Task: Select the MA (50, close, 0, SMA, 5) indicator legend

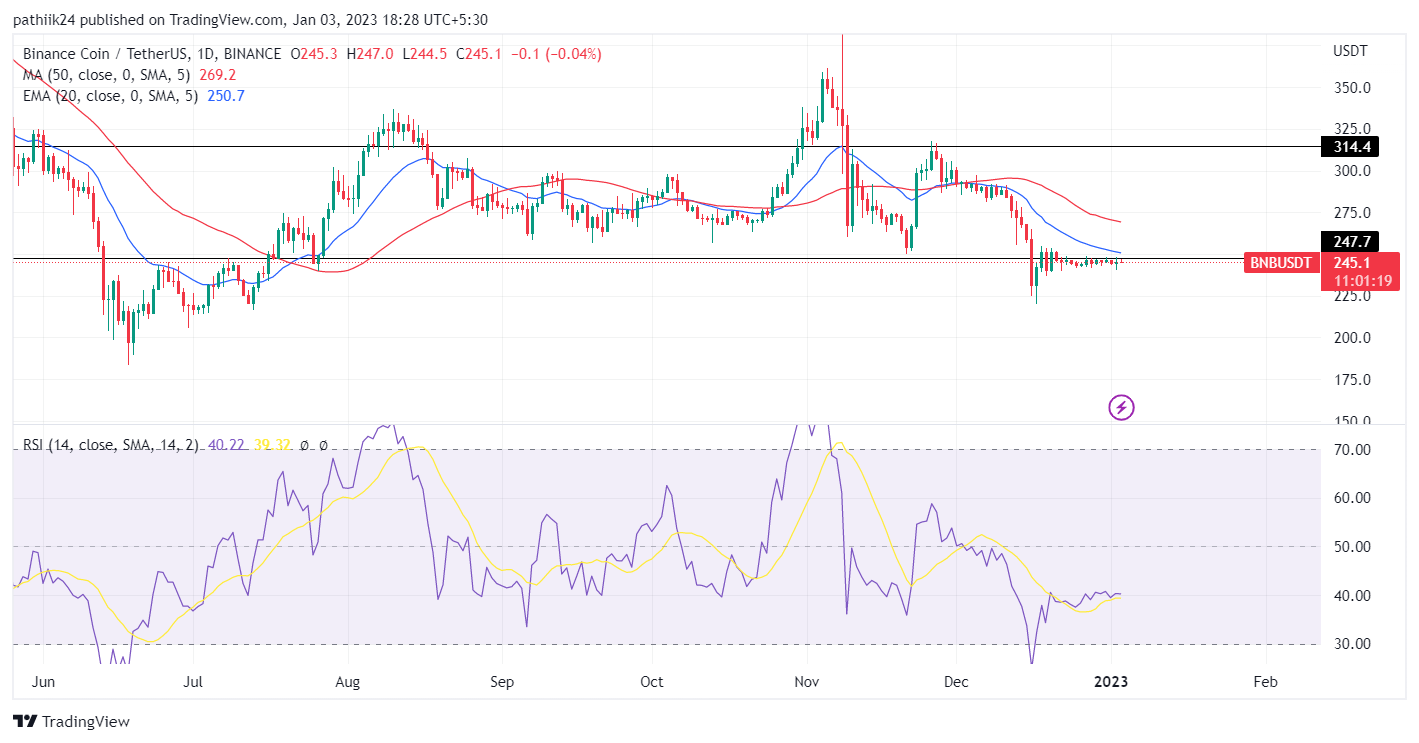Action: click(x=108, y=75)
